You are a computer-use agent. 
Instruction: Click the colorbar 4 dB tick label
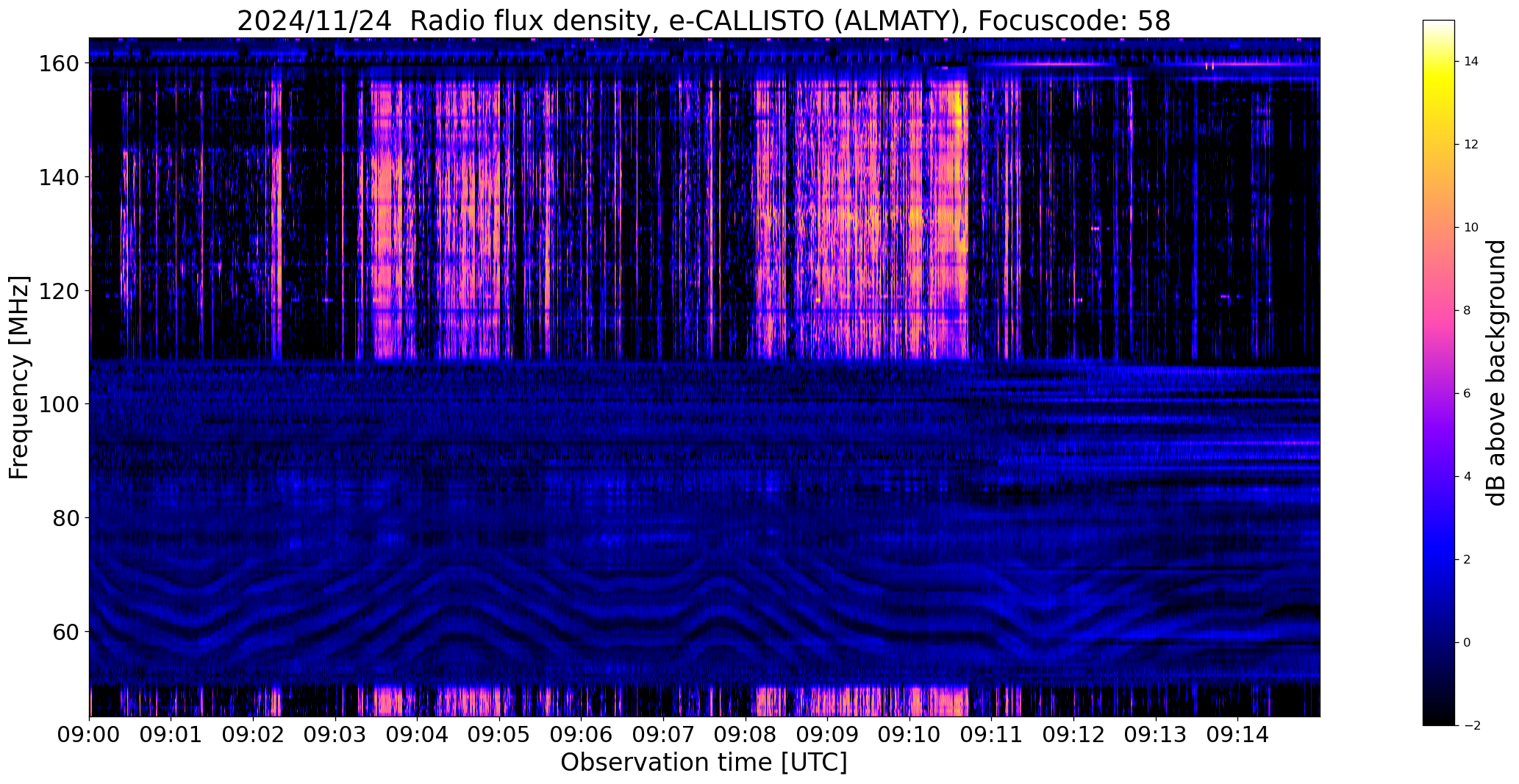point(1468,477)
